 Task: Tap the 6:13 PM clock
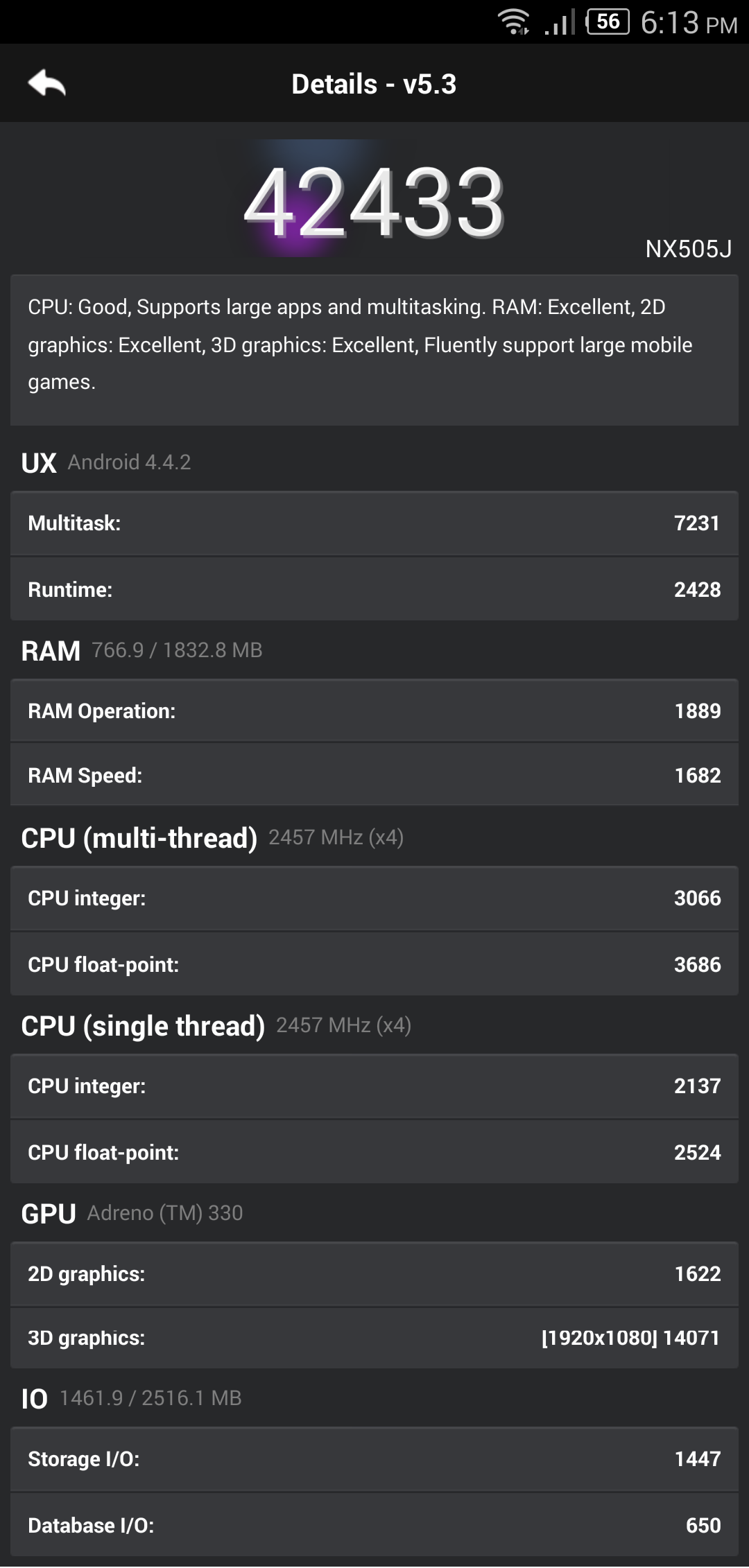coord(689,23)
